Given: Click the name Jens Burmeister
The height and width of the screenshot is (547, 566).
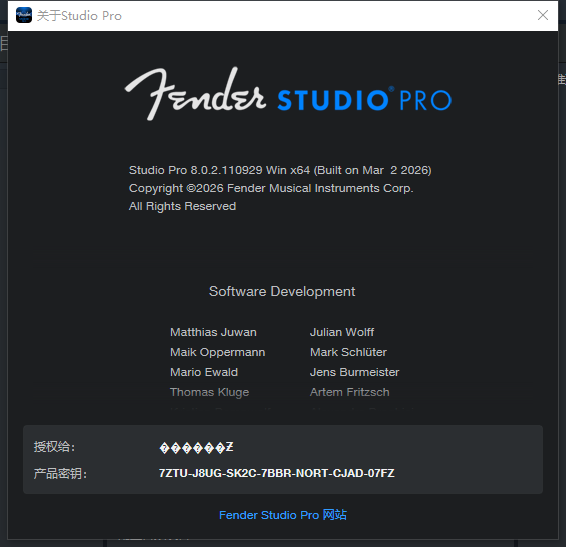Looking at the screenshot, I should (354, 372).
